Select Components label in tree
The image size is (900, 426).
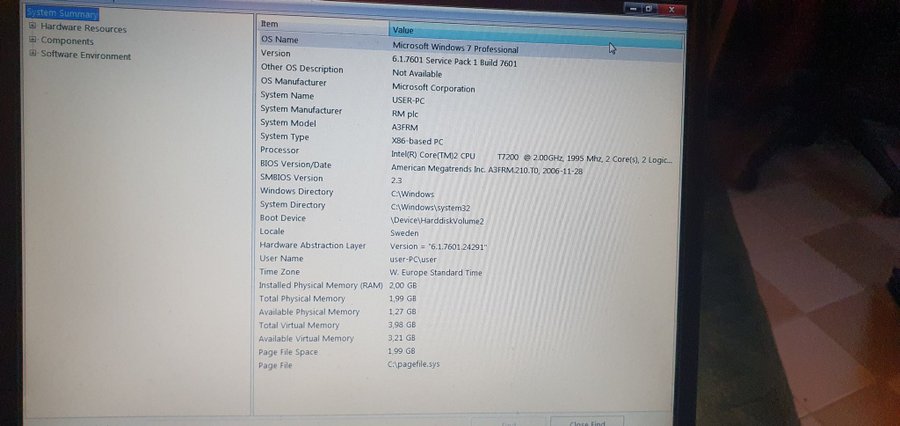67,41
